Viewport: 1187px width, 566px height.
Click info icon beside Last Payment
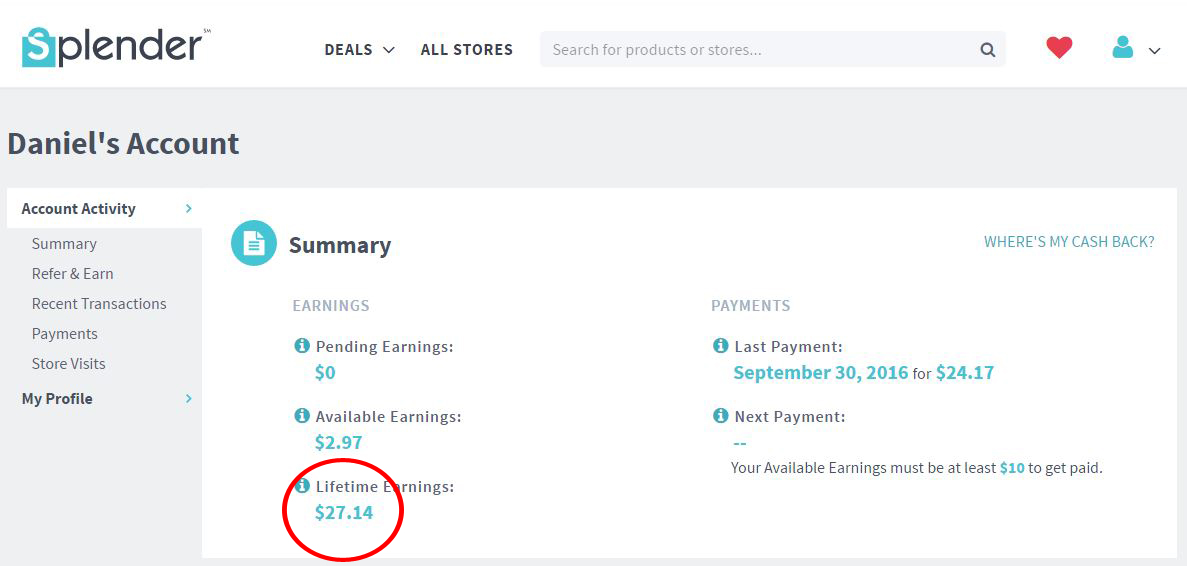coord(720,346)
